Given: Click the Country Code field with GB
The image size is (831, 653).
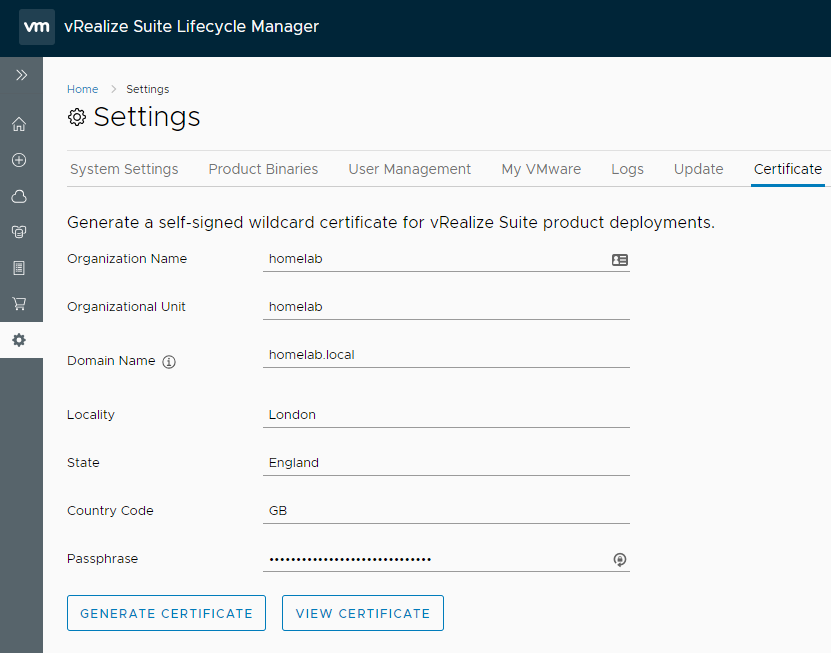Looking at the screenshot, I should point(446,511).
